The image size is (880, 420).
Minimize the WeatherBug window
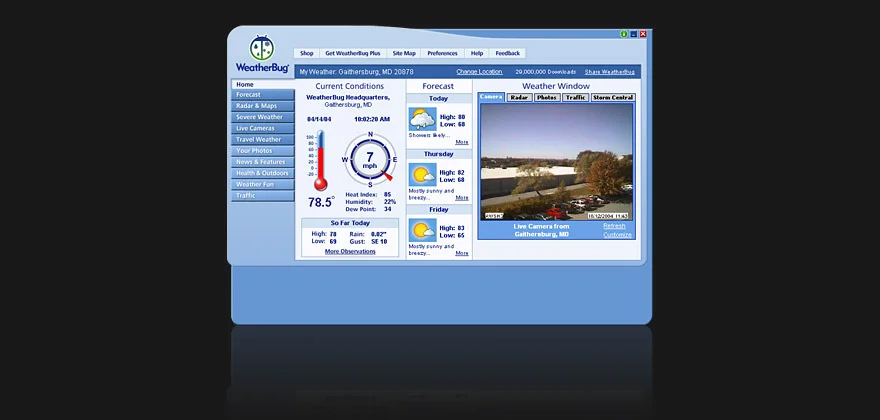click(x=634, y=34)
